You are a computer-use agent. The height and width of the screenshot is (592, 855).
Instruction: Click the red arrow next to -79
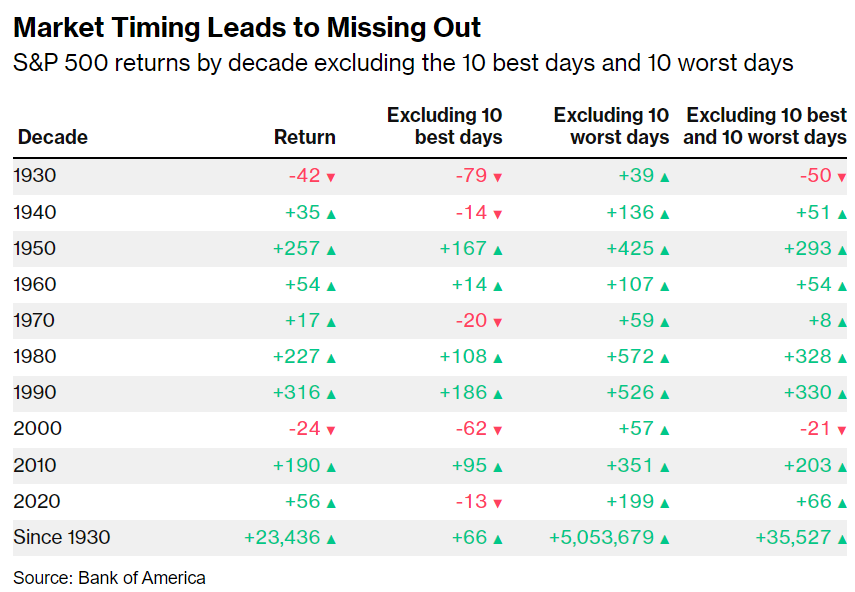pyautogui.click(x=497, y=177)
